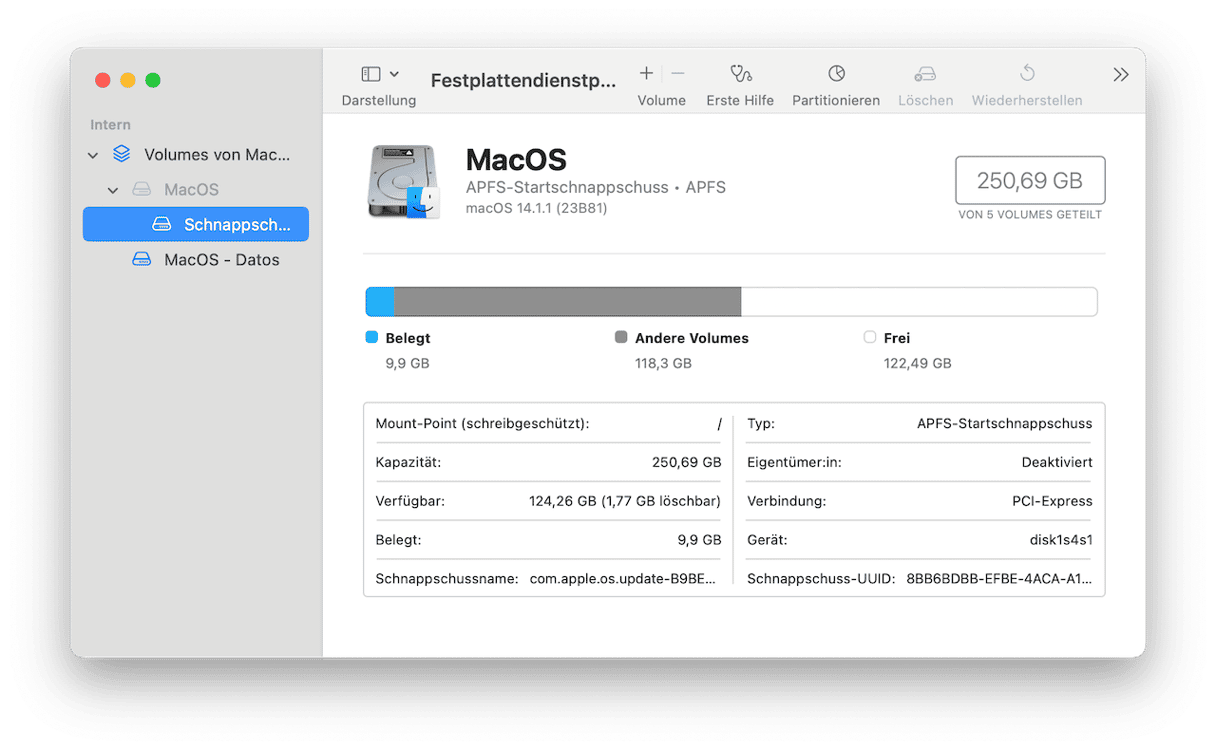Remove volume with the minus icon
The width and height of the screenshot is (1216, 750).
click(678, 73)
